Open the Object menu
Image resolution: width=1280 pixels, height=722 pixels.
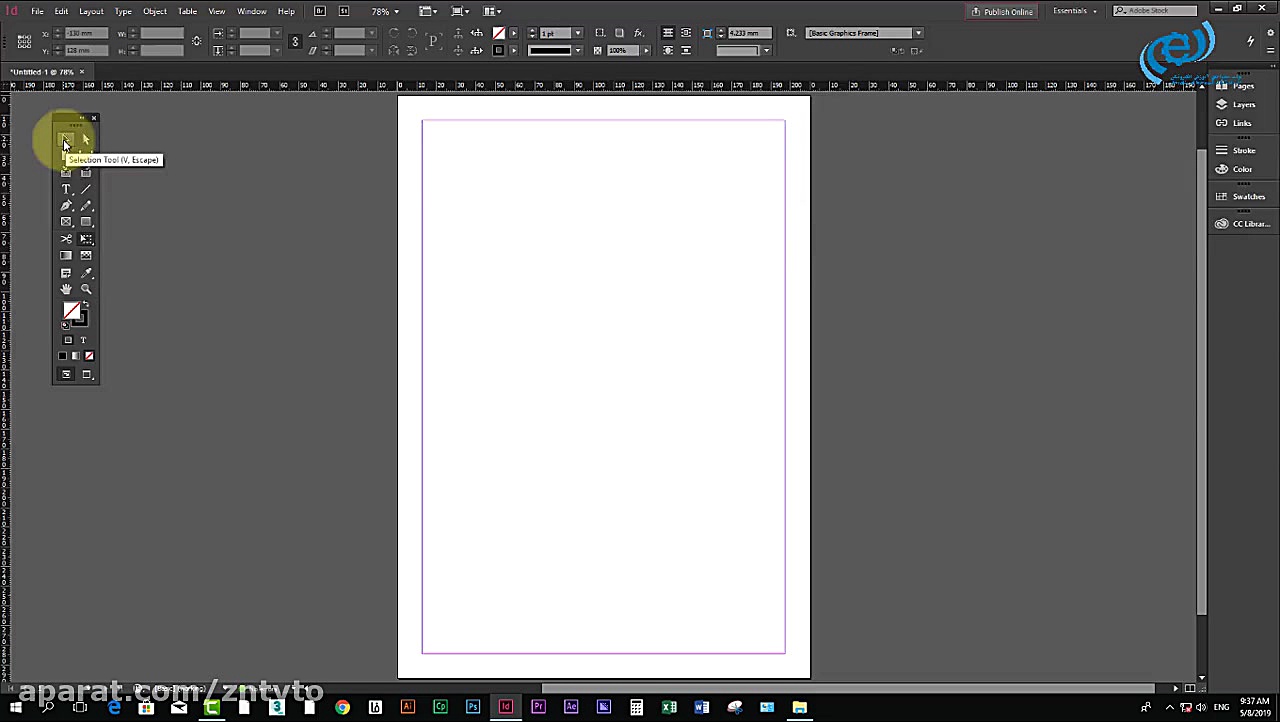pyautogui.click(x=154, y=11)
